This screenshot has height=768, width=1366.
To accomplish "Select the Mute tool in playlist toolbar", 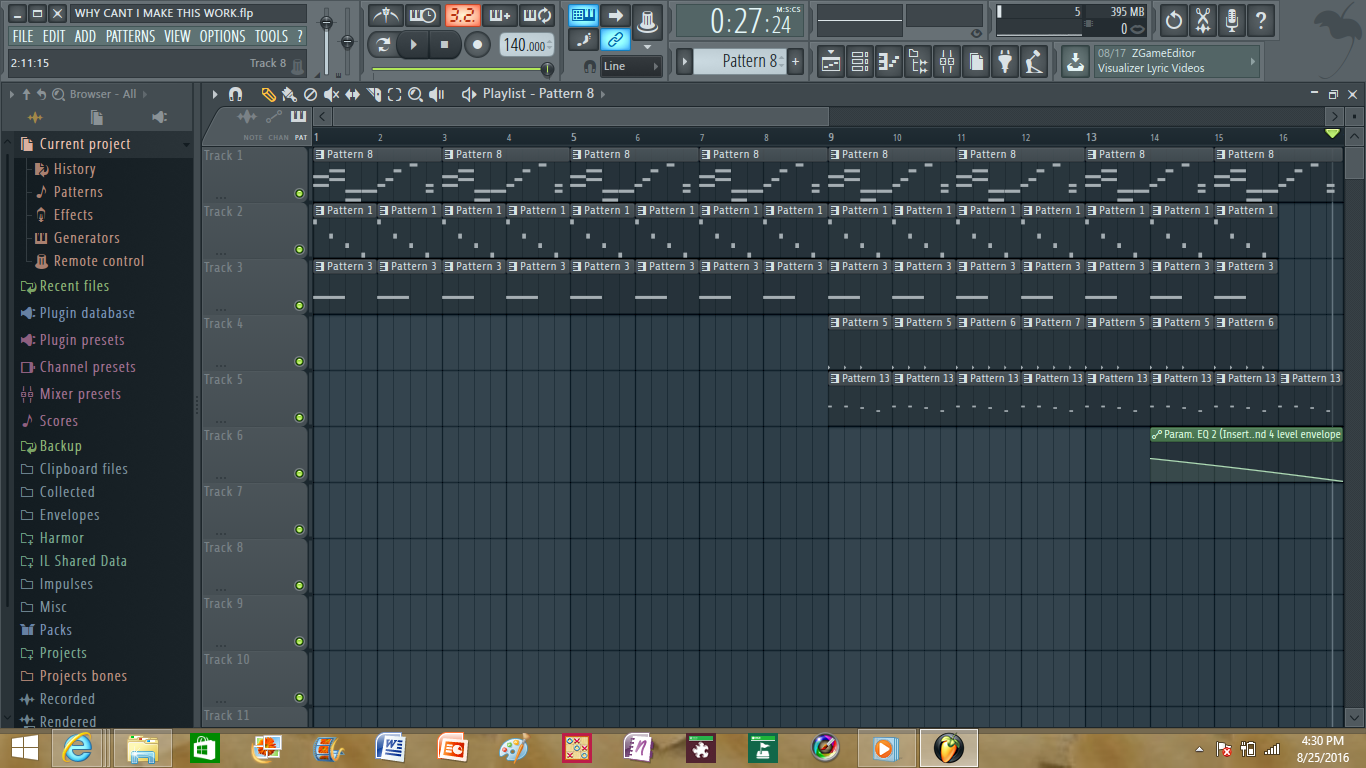I will coord(331,94).
